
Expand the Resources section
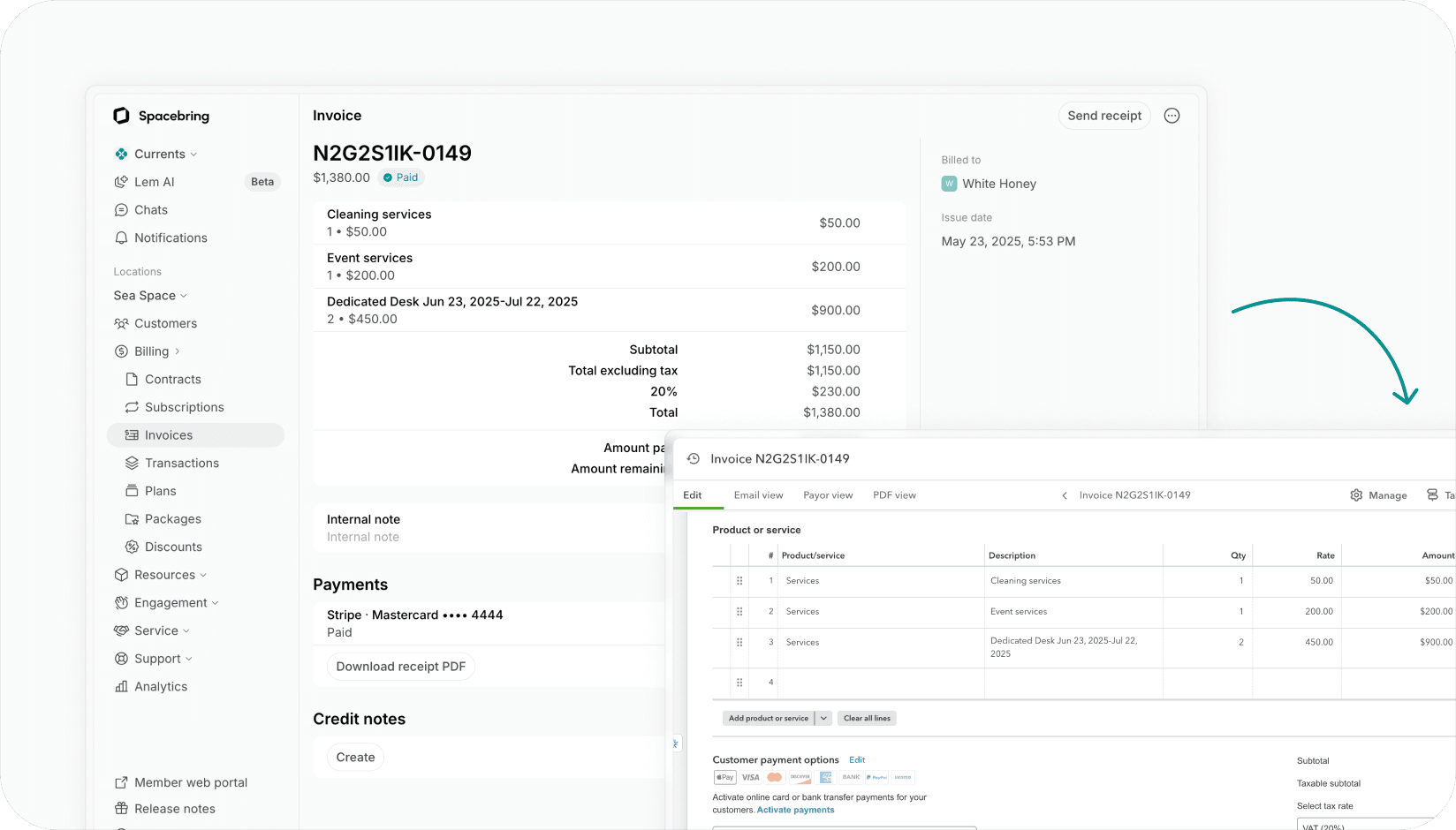[203, 576]
